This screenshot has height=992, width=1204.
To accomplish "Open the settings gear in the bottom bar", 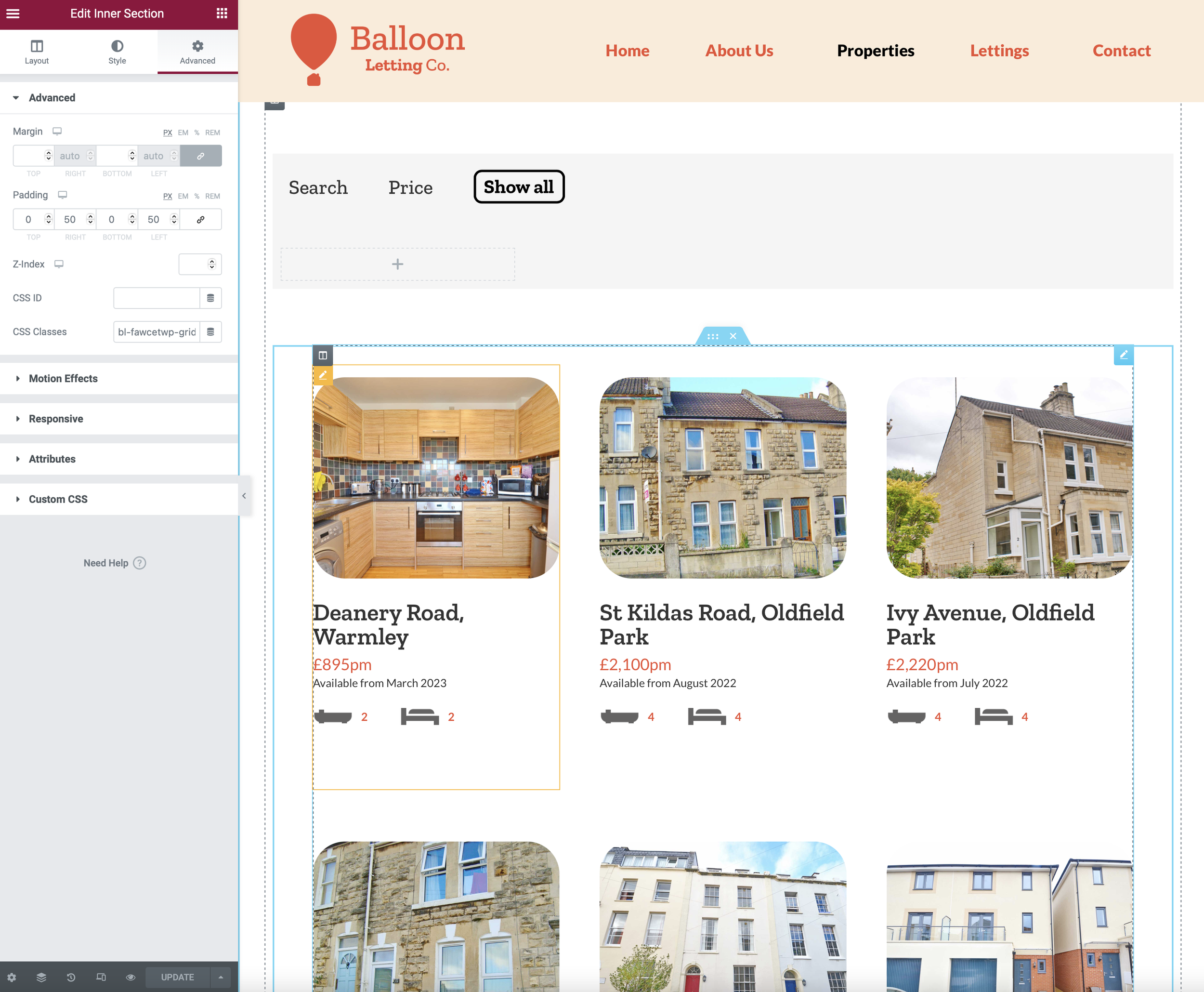I will 12,977.
